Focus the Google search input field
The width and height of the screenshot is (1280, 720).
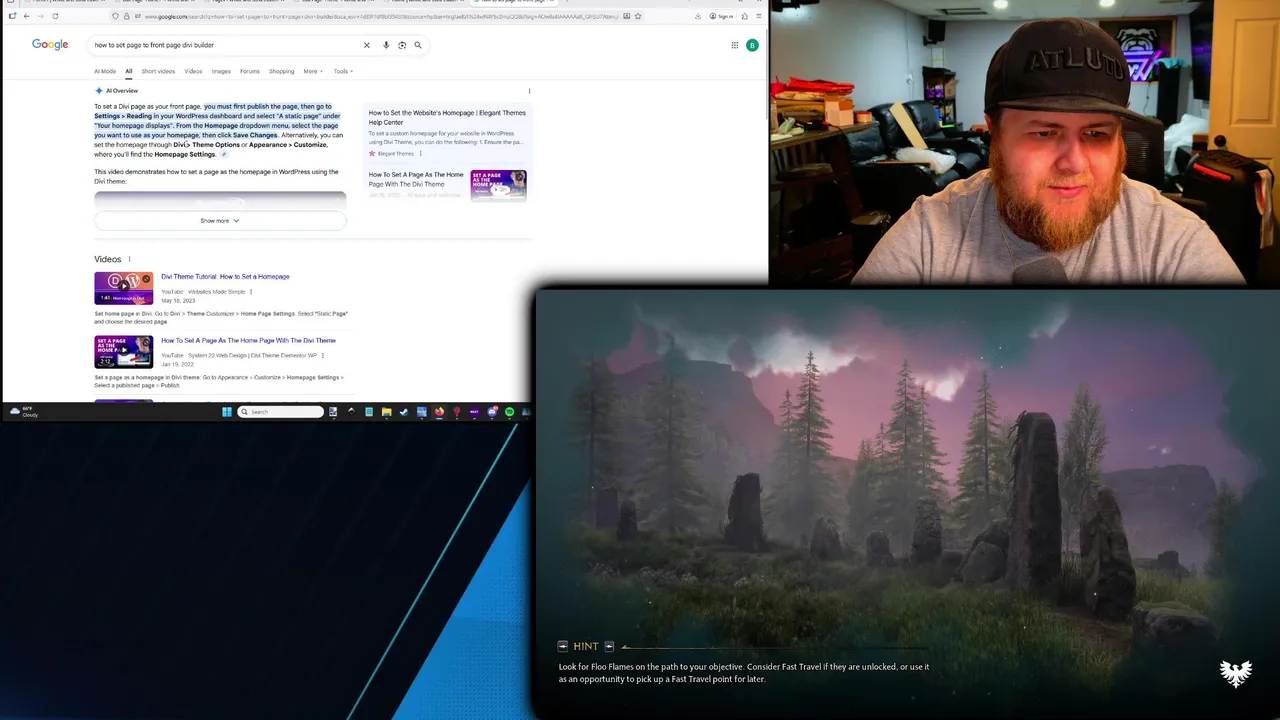pyautogui.click(x=225, y=45)
